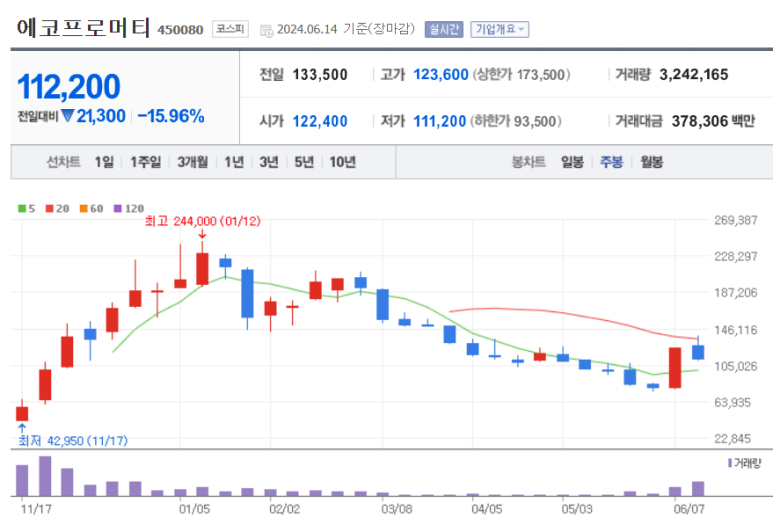Click the tallest volume bar near 11/17

[45, 476]
